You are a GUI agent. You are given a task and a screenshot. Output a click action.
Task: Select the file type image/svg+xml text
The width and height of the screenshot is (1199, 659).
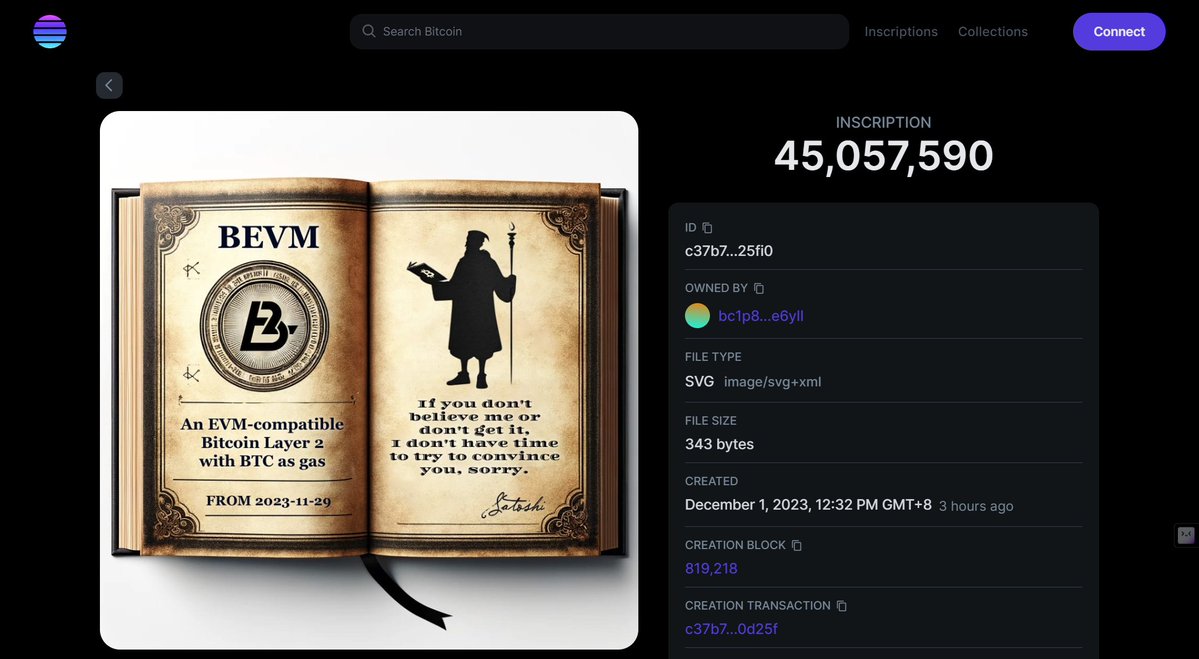[772, 381]
